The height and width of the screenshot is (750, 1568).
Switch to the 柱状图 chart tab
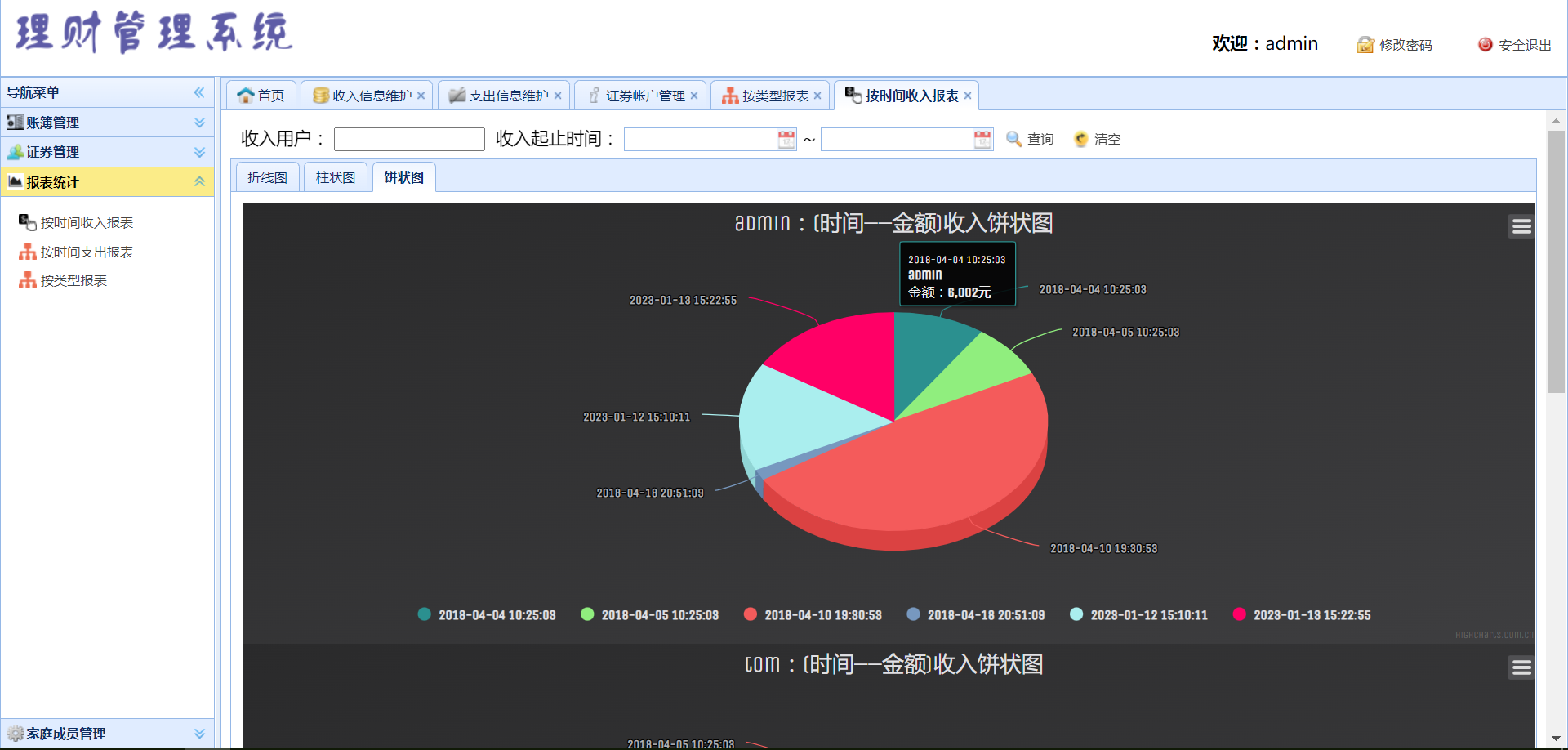(x=336, y=177)
